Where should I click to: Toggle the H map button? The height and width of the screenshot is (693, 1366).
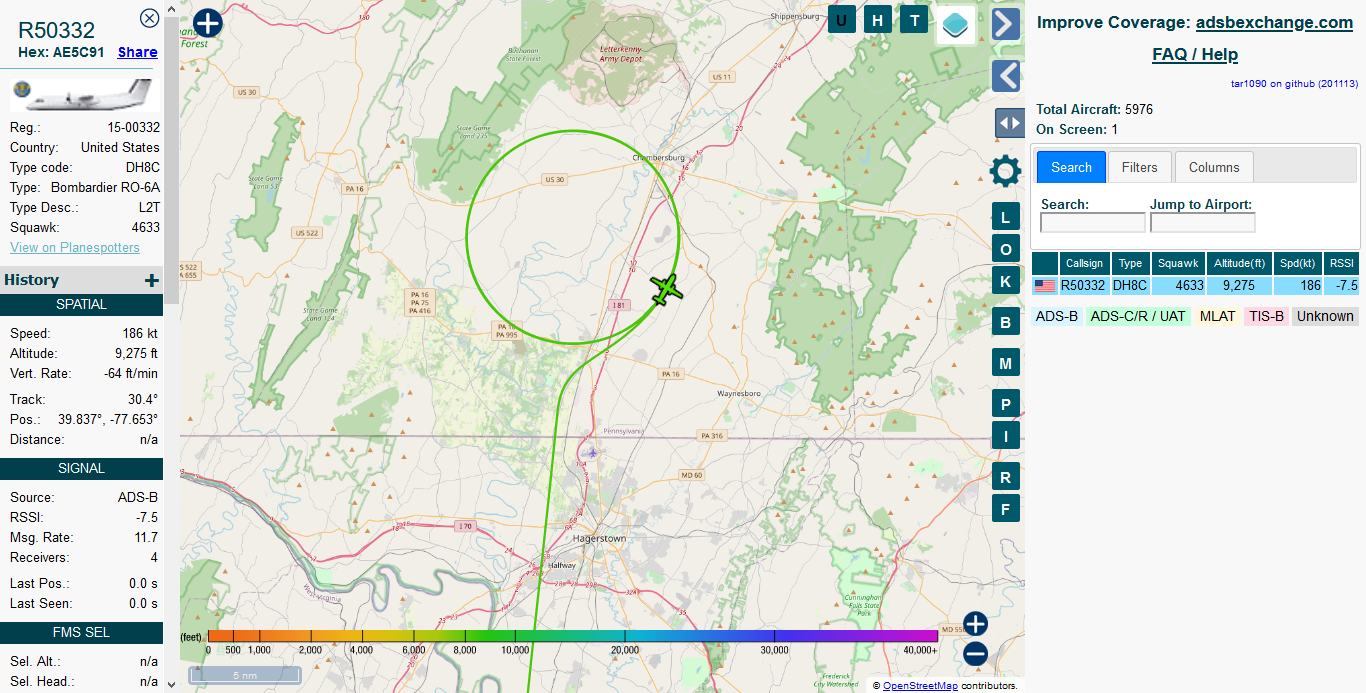pyautogui.click(x=878, y=20)
